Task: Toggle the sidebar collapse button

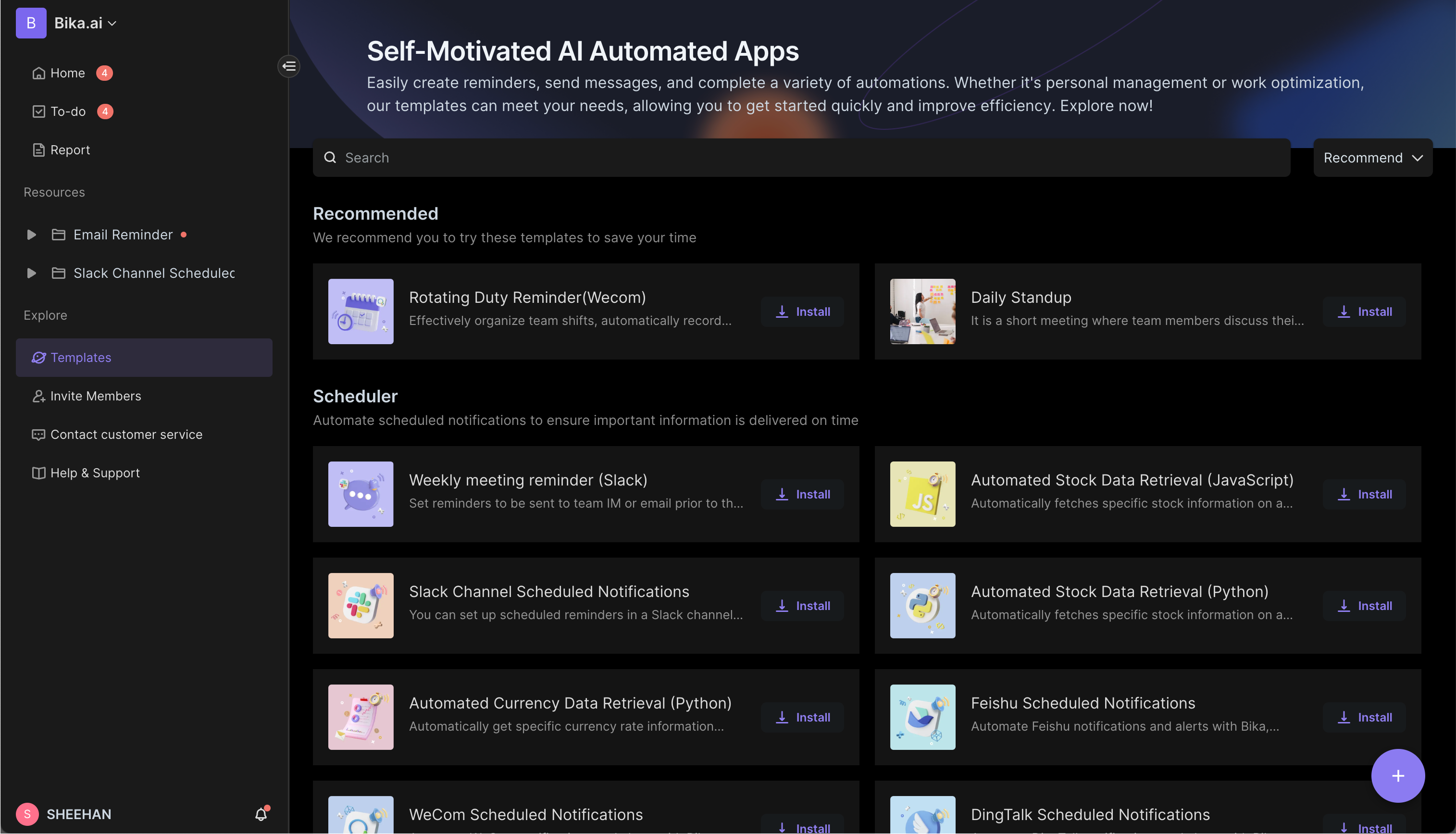Action: click(x=289, y=66)
